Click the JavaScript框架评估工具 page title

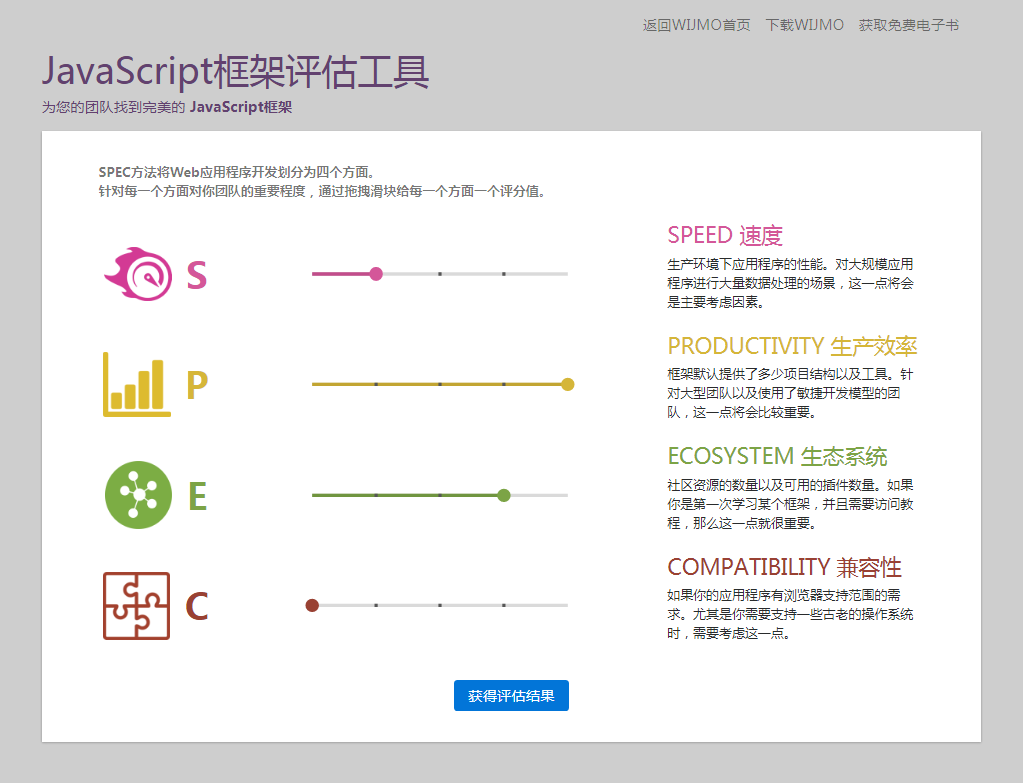pos(236,71)
